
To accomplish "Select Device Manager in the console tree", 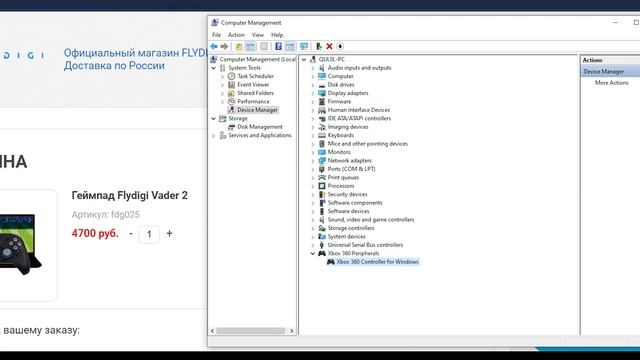I will (257, 110).
